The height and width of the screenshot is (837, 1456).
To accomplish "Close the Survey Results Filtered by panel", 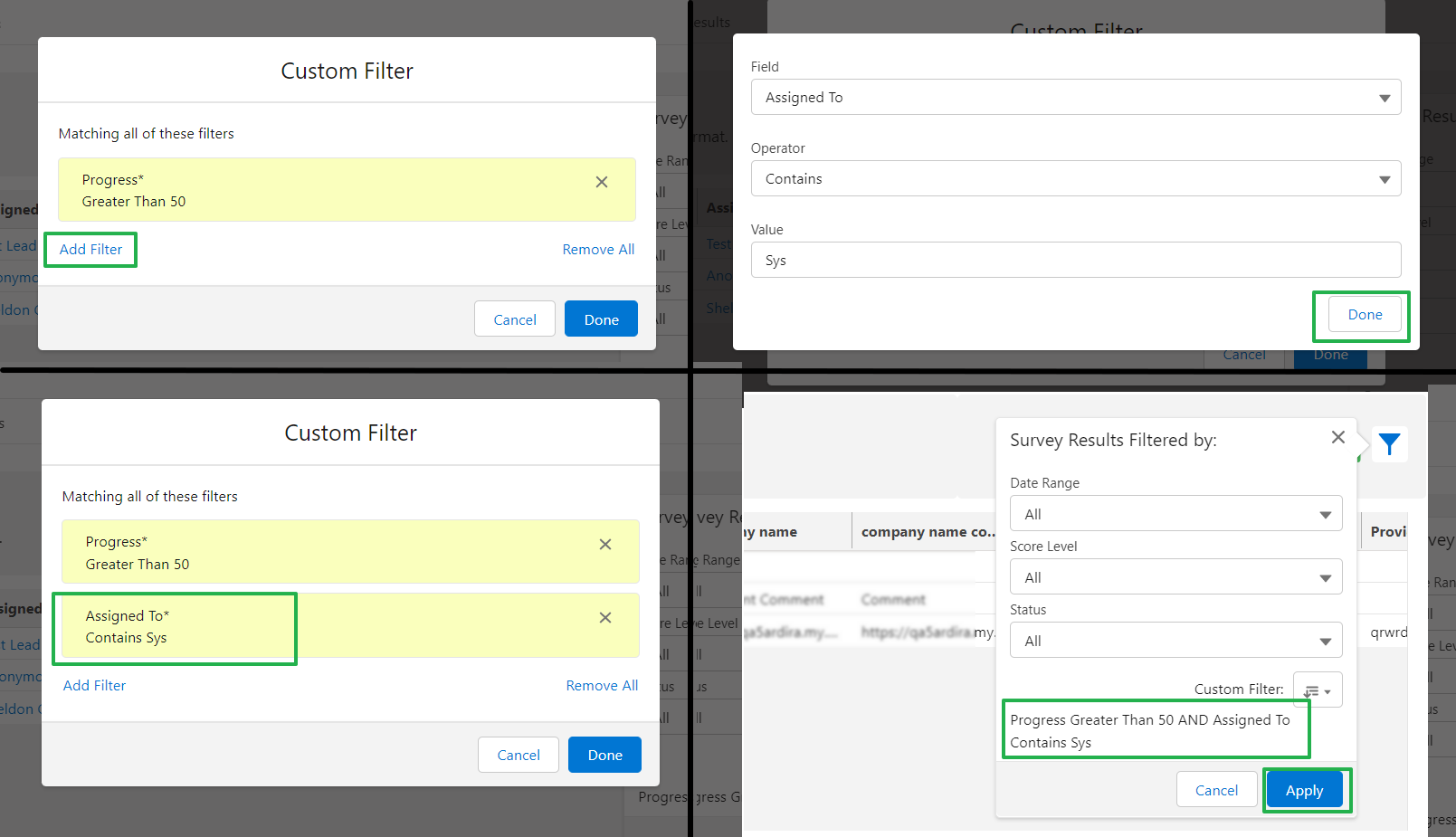I will click(x=1337, y=437).
